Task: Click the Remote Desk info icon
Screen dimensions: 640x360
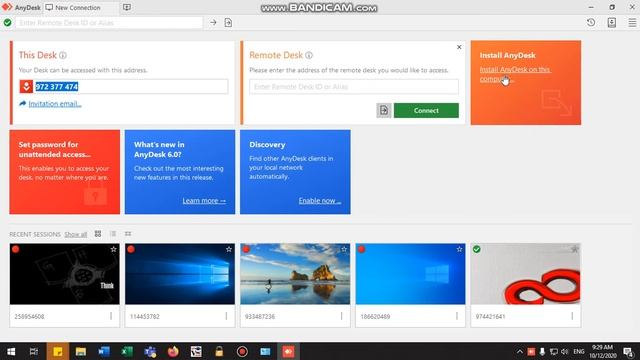Action: [x=309, y=55]
